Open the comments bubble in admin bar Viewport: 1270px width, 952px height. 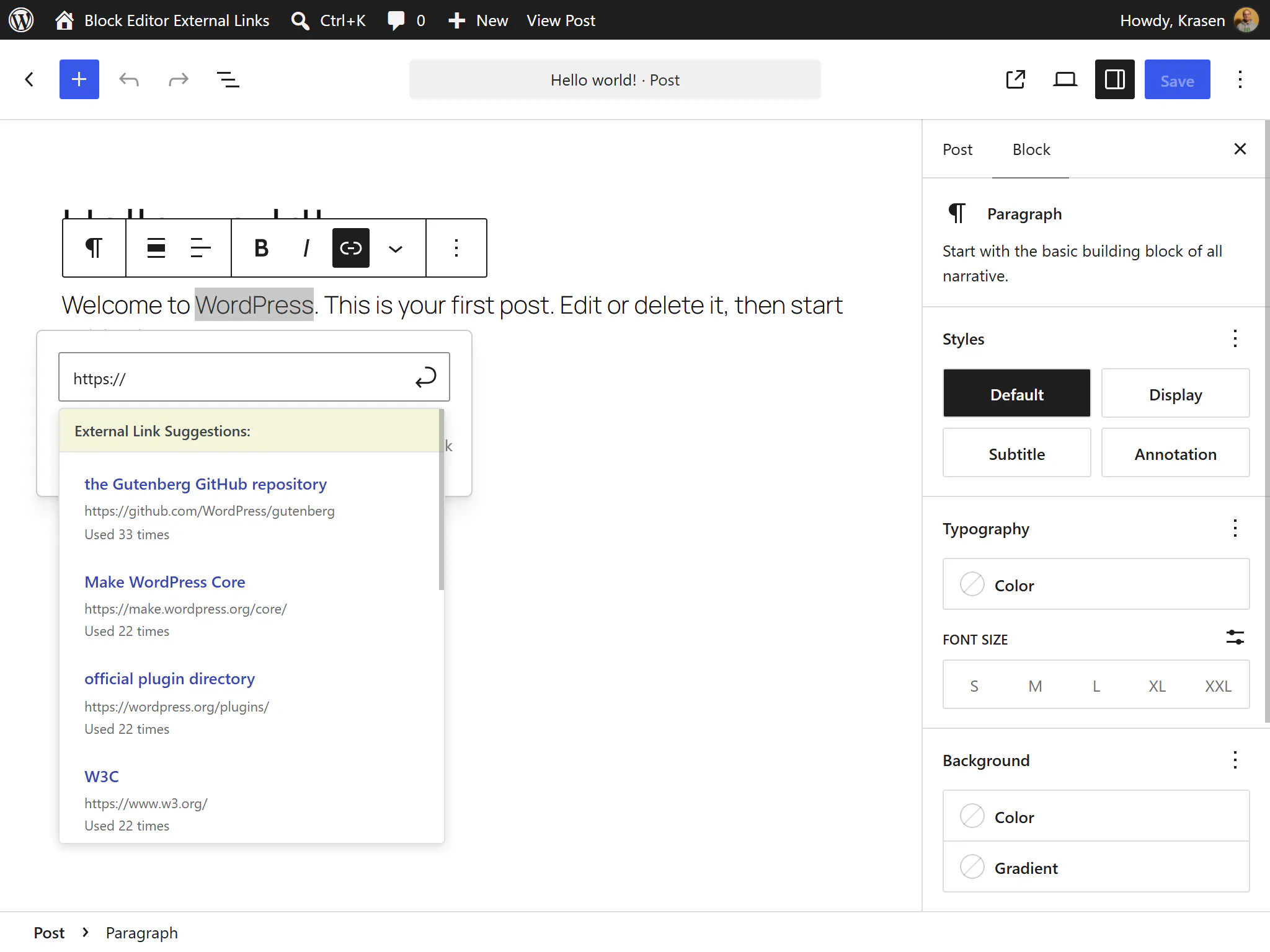(406, 20)
